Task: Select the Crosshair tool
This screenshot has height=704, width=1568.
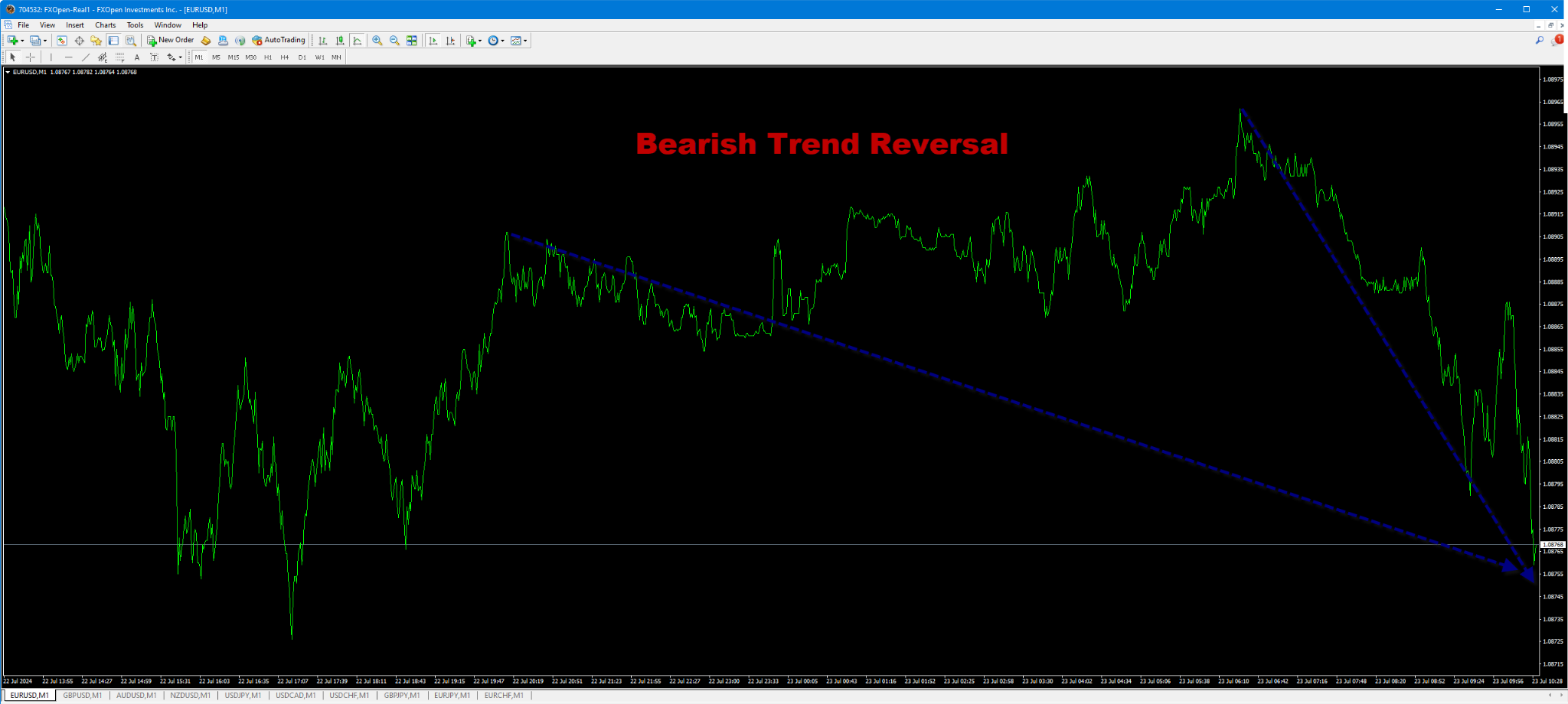Action: 31,57
